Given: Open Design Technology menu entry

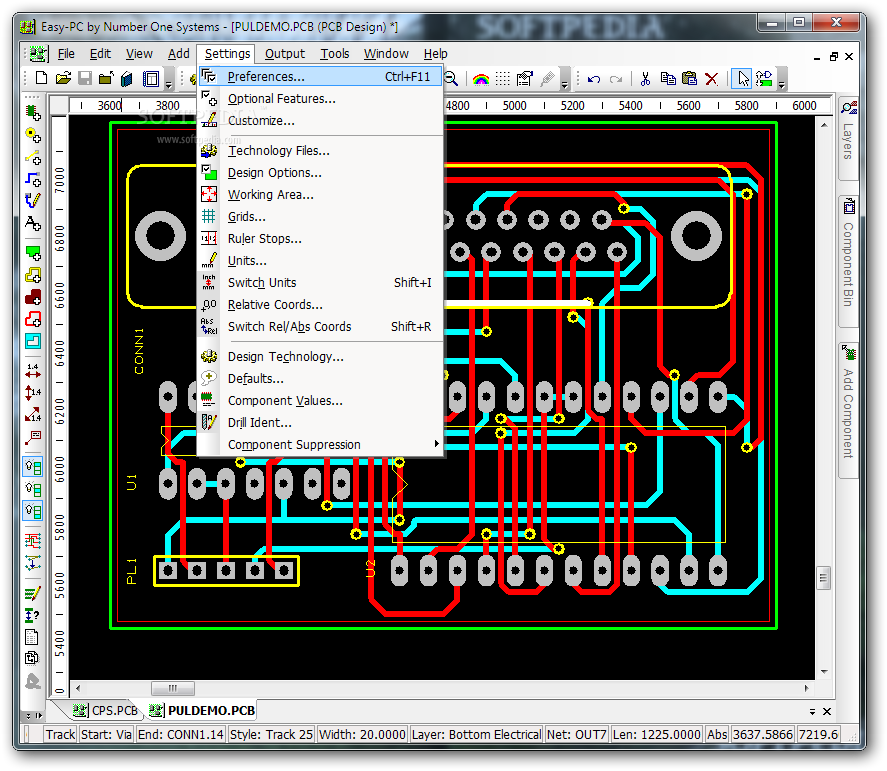Looking at the screenshot, I should coord(320,356).
